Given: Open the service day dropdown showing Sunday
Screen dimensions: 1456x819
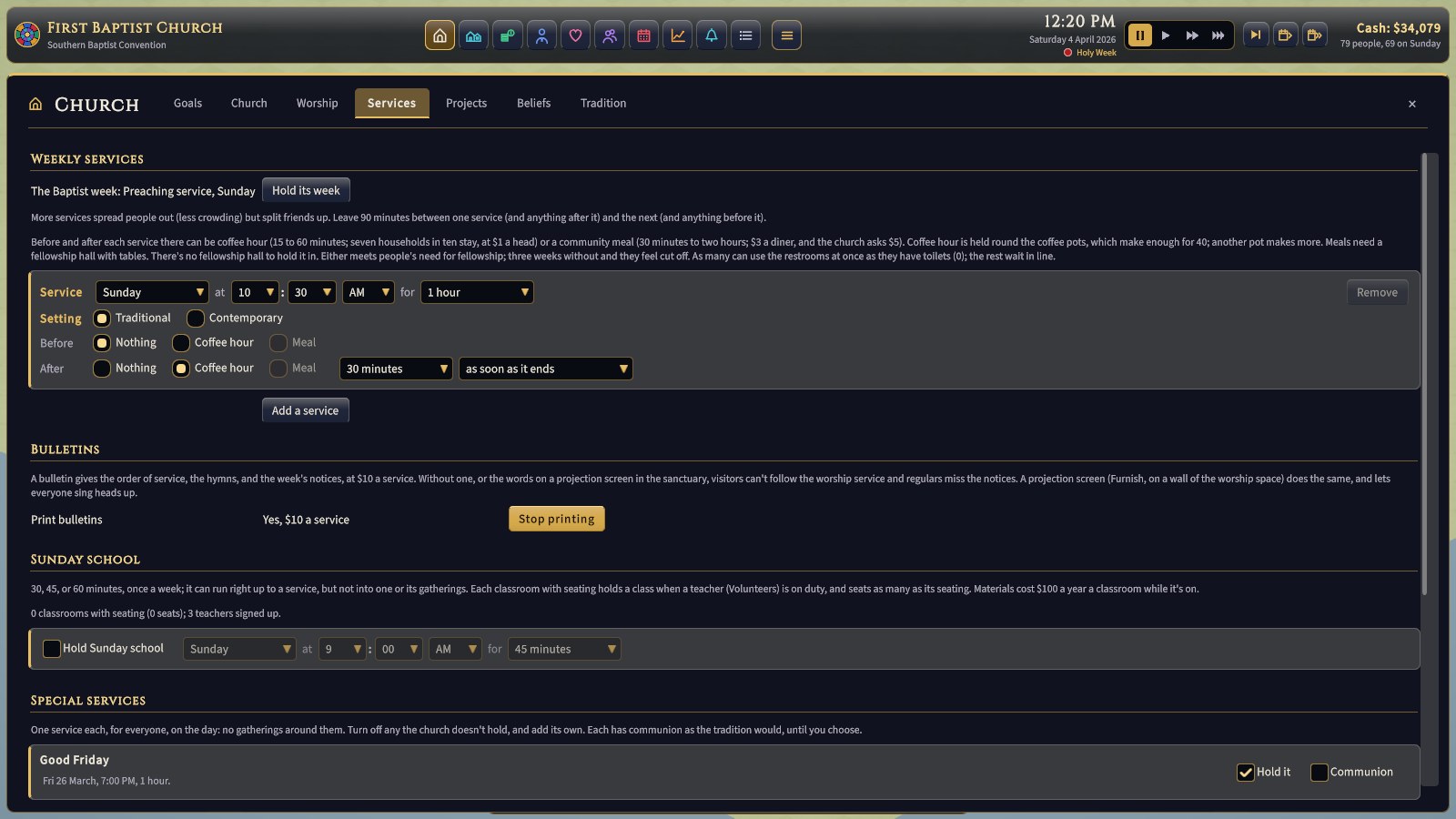Looking at the screenshot, I should coord(152,292).
